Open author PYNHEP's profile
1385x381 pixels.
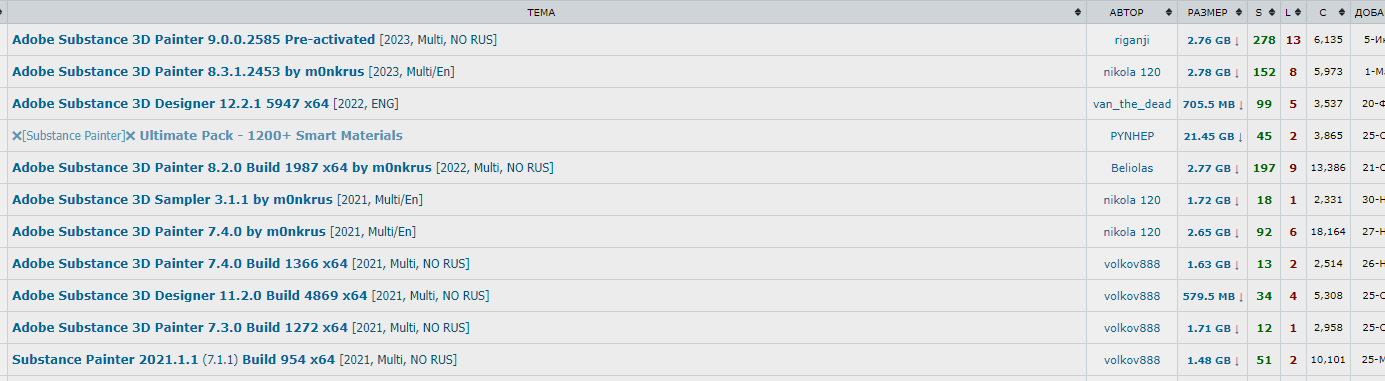[1132, 136]
